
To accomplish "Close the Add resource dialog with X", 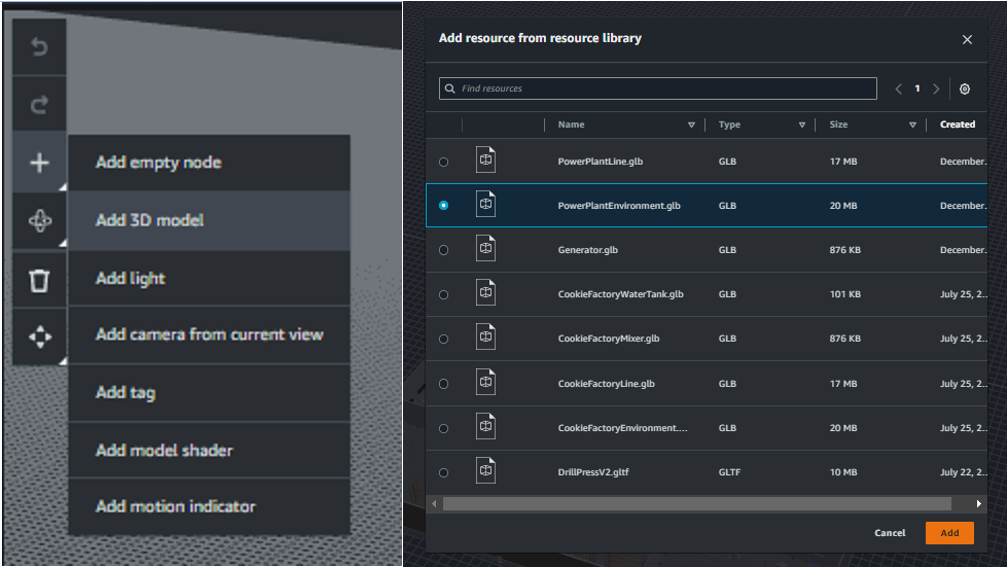I will 967,40.
